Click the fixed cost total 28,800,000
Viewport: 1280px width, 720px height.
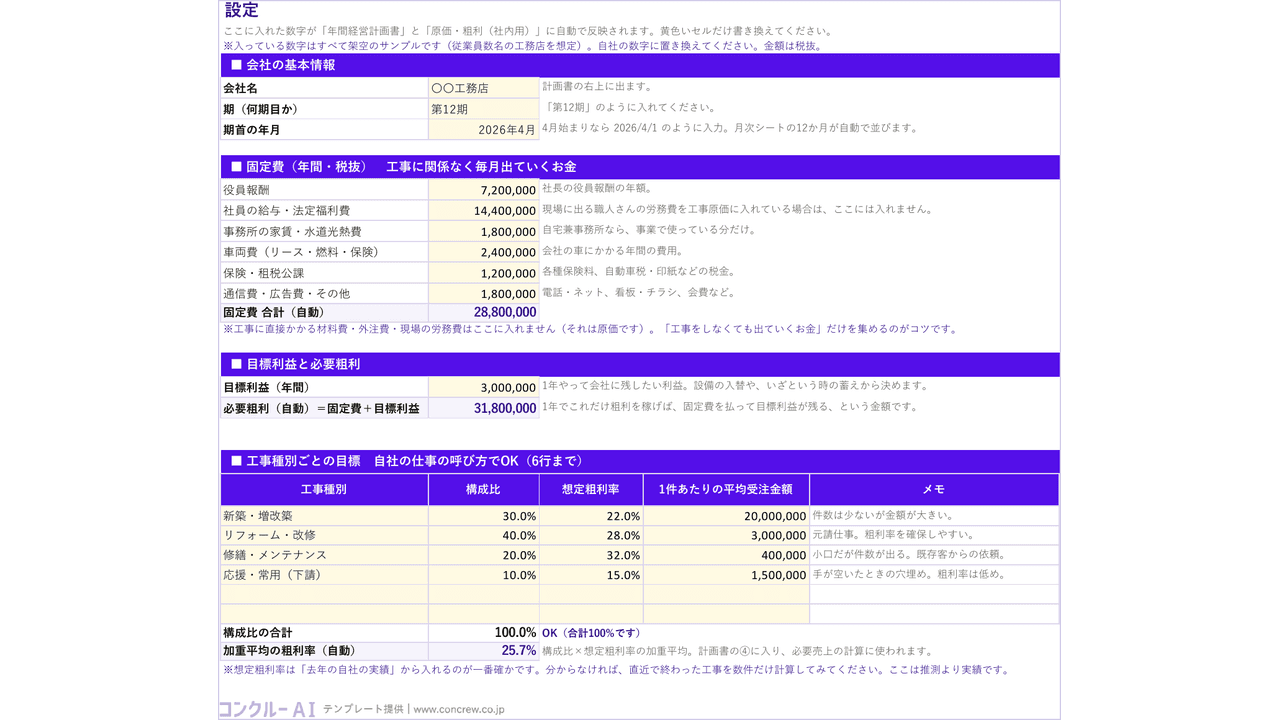(x=484, y=313)
